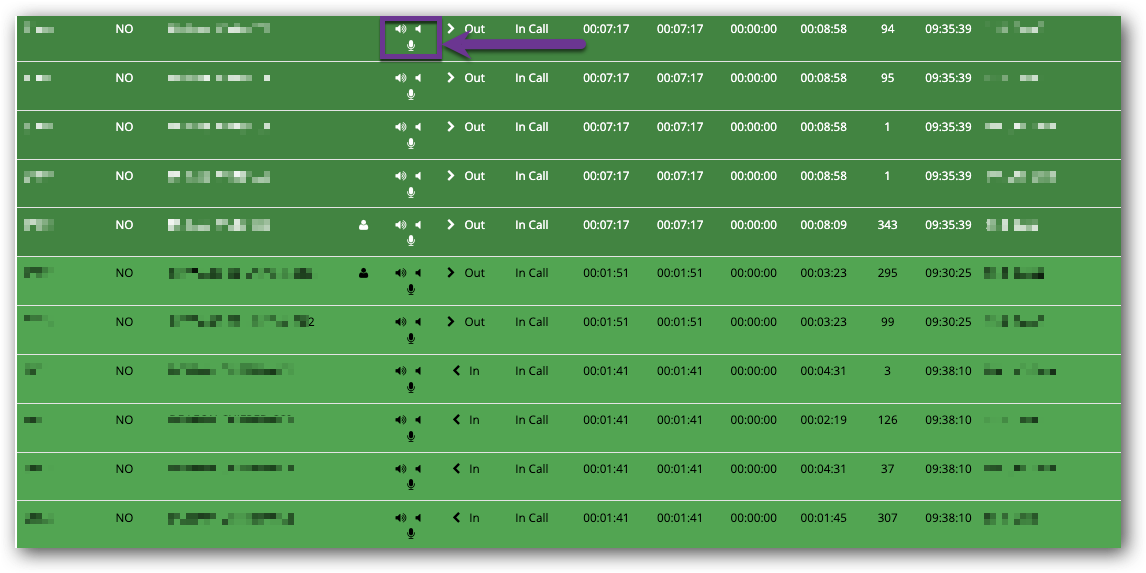Image resolution: width=1146 pixels, height=573 pixels.
Task: Select the 00:02:19 duration cell
Action: [824, 420]
